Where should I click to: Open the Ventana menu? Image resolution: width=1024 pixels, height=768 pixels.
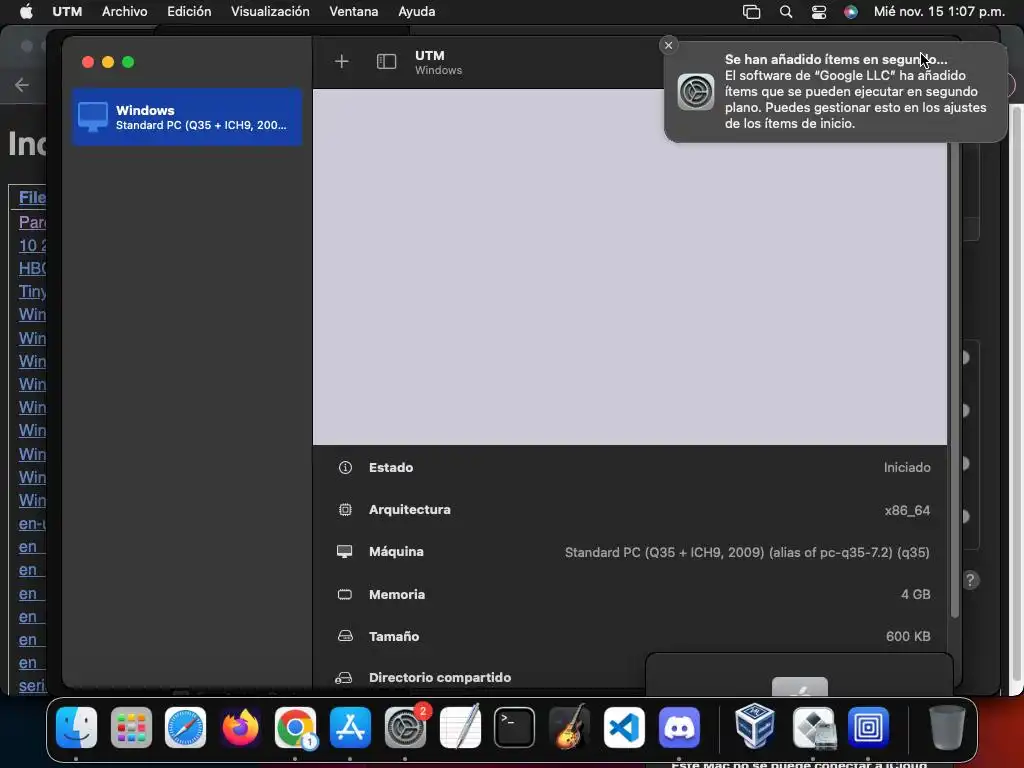(x=353, y=12)
